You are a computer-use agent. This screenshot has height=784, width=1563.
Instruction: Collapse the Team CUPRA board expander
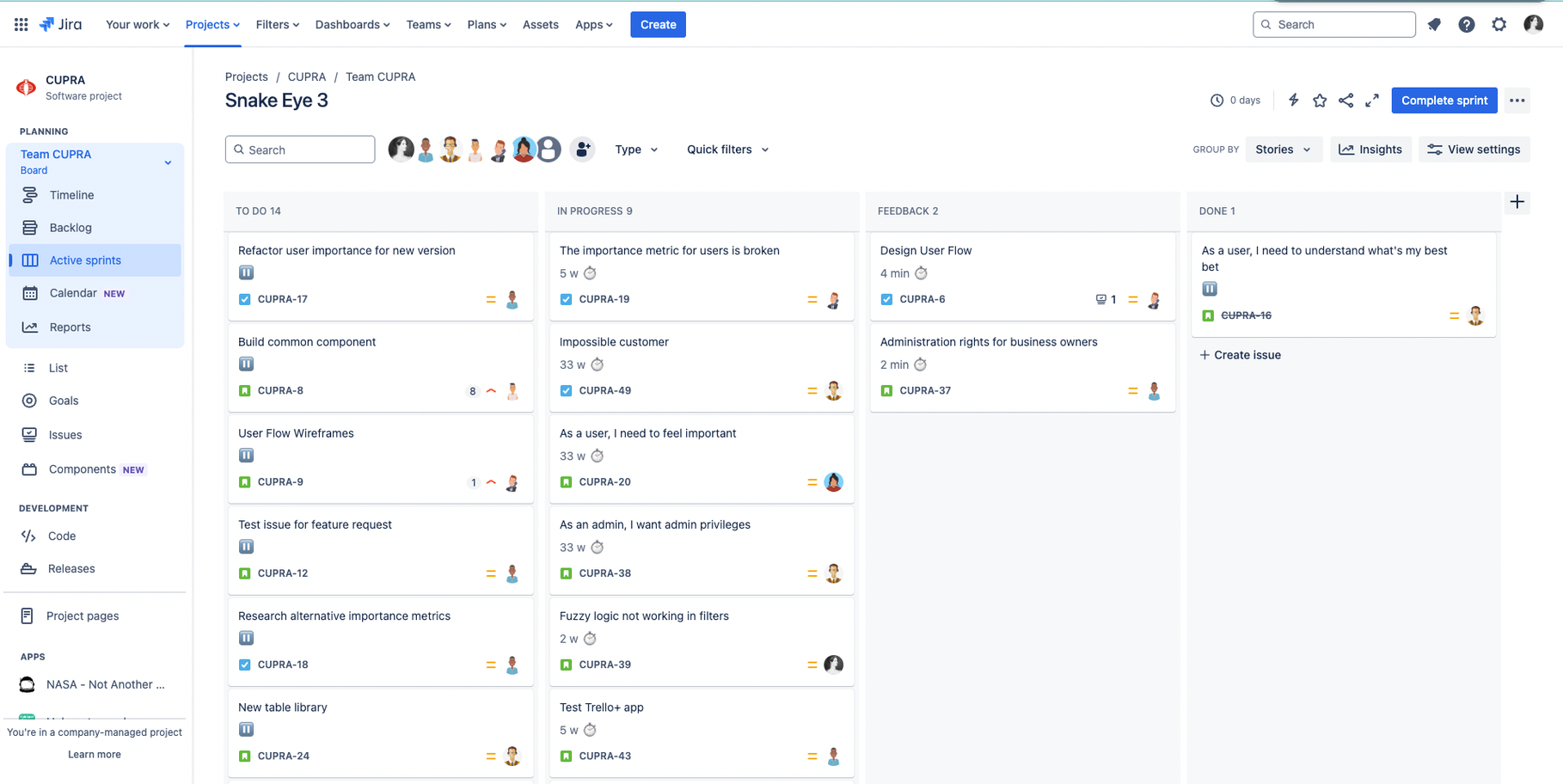[168, 162]
